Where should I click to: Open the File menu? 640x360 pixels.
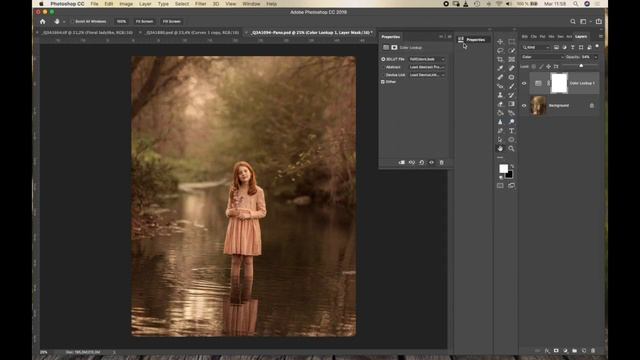pyautogui.click(x=95, y=4)
